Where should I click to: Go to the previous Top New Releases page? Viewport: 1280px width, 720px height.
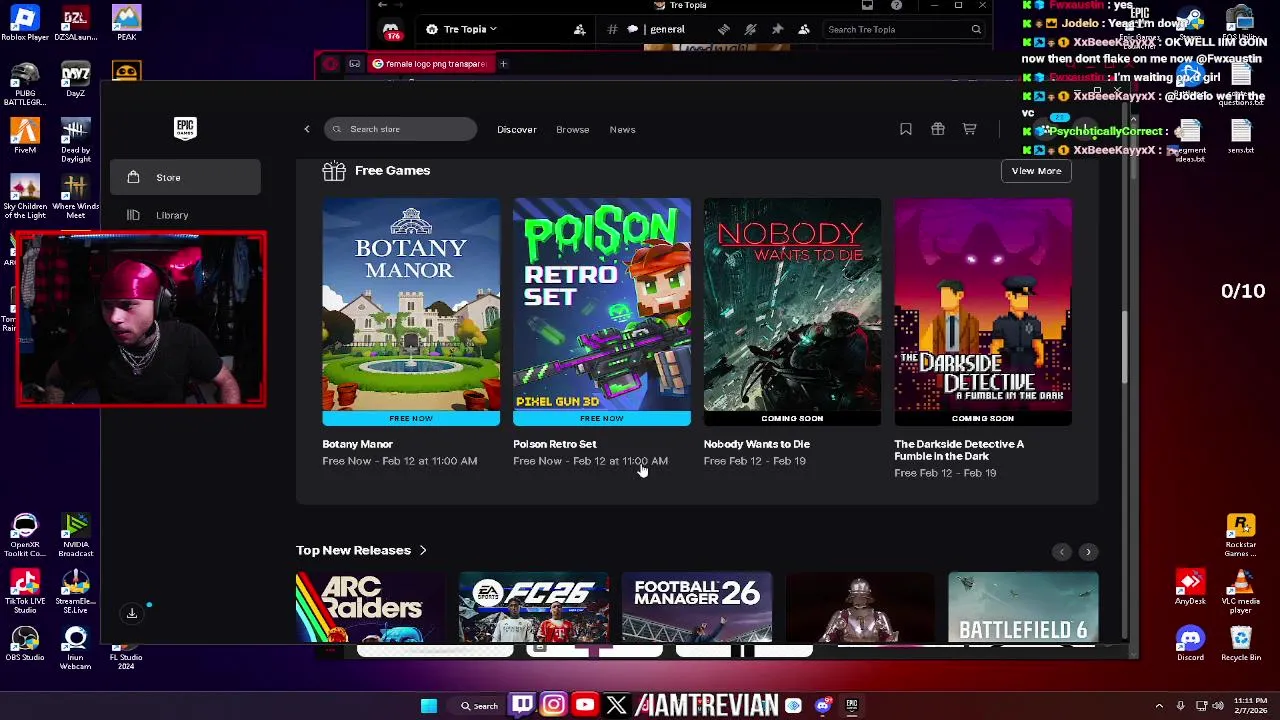coord(1062,552)
